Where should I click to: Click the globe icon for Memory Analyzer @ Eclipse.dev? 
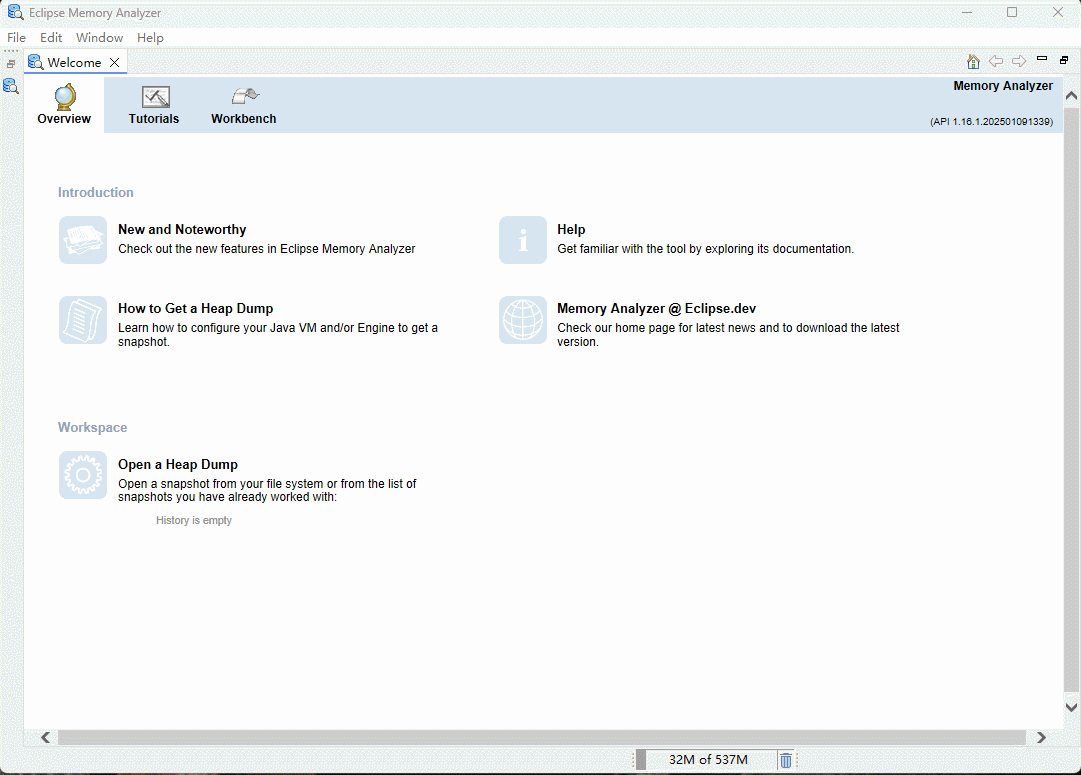coord(523,320)
